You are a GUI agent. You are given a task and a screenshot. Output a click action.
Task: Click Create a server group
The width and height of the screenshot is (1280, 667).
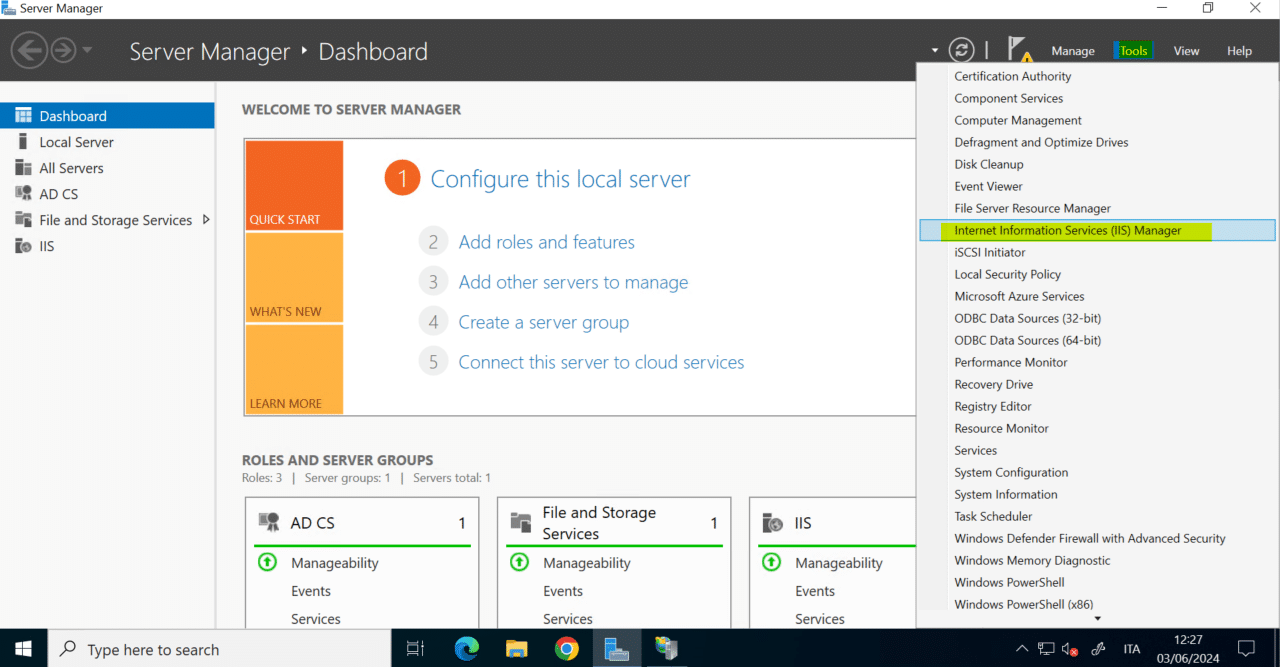[x=544, y=322]
